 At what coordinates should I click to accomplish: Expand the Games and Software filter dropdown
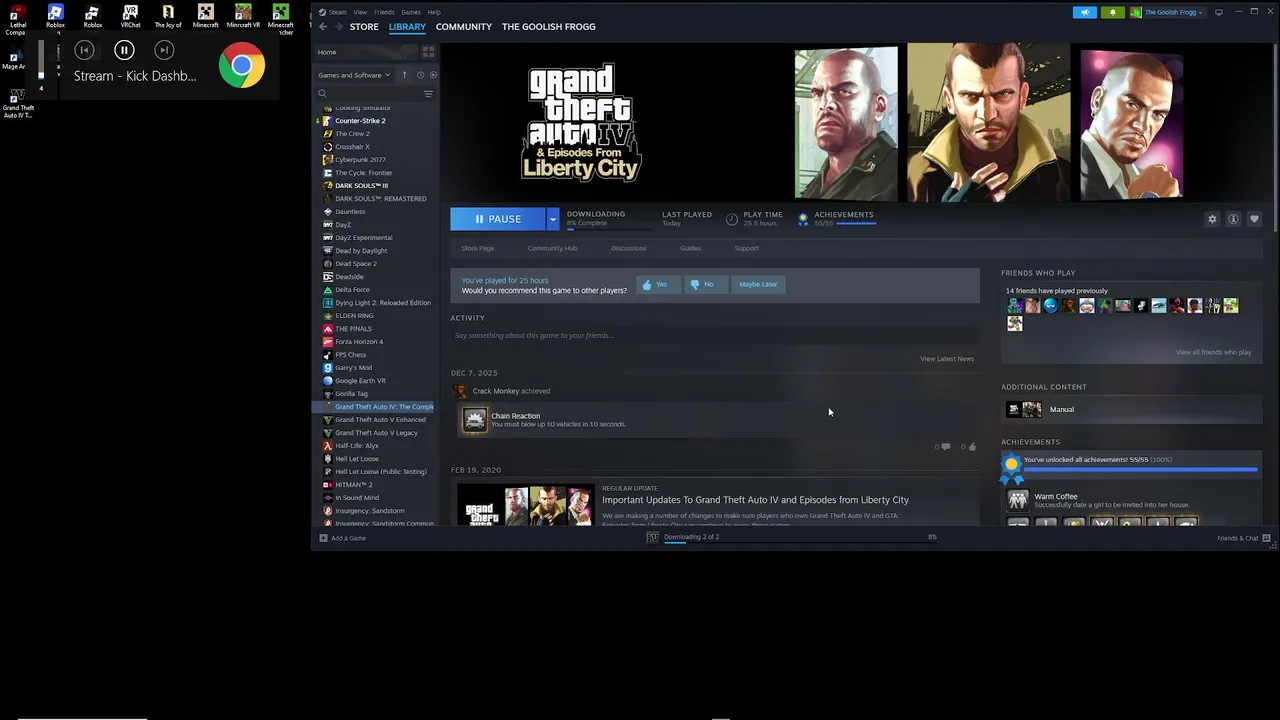[x=354, y=75]
